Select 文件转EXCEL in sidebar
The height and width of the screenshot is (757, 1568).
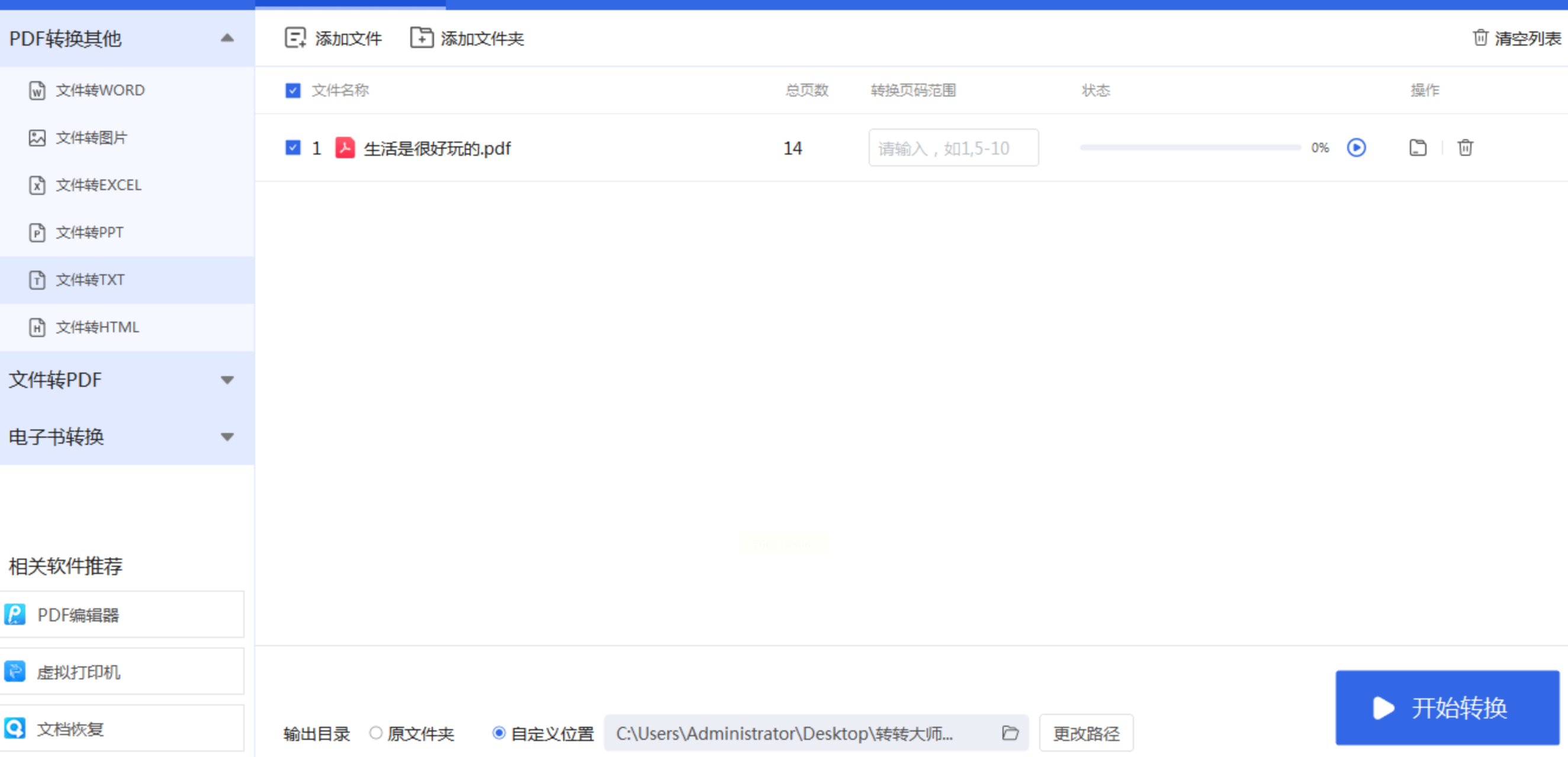(x=98, y=185)
